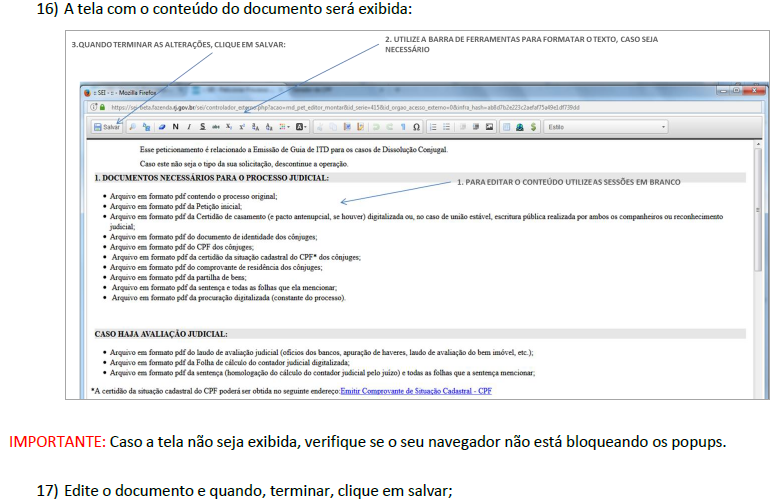
Task: Click the Emitir Comprovante de Situação Cadastral link
Action: click(415, 390)
